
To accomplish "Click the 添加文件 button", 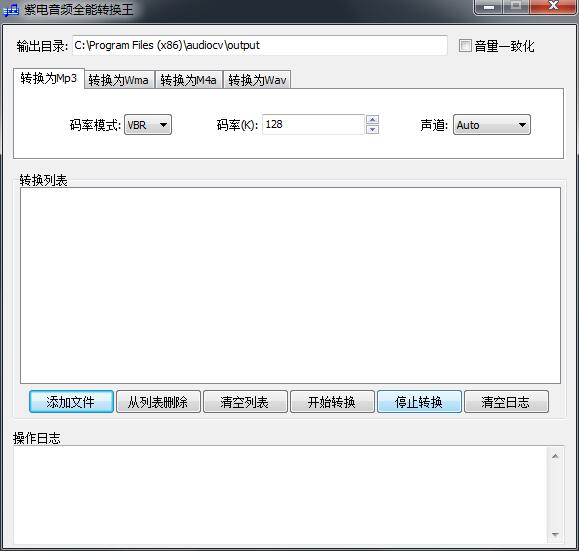I will [x=71, y=401].
